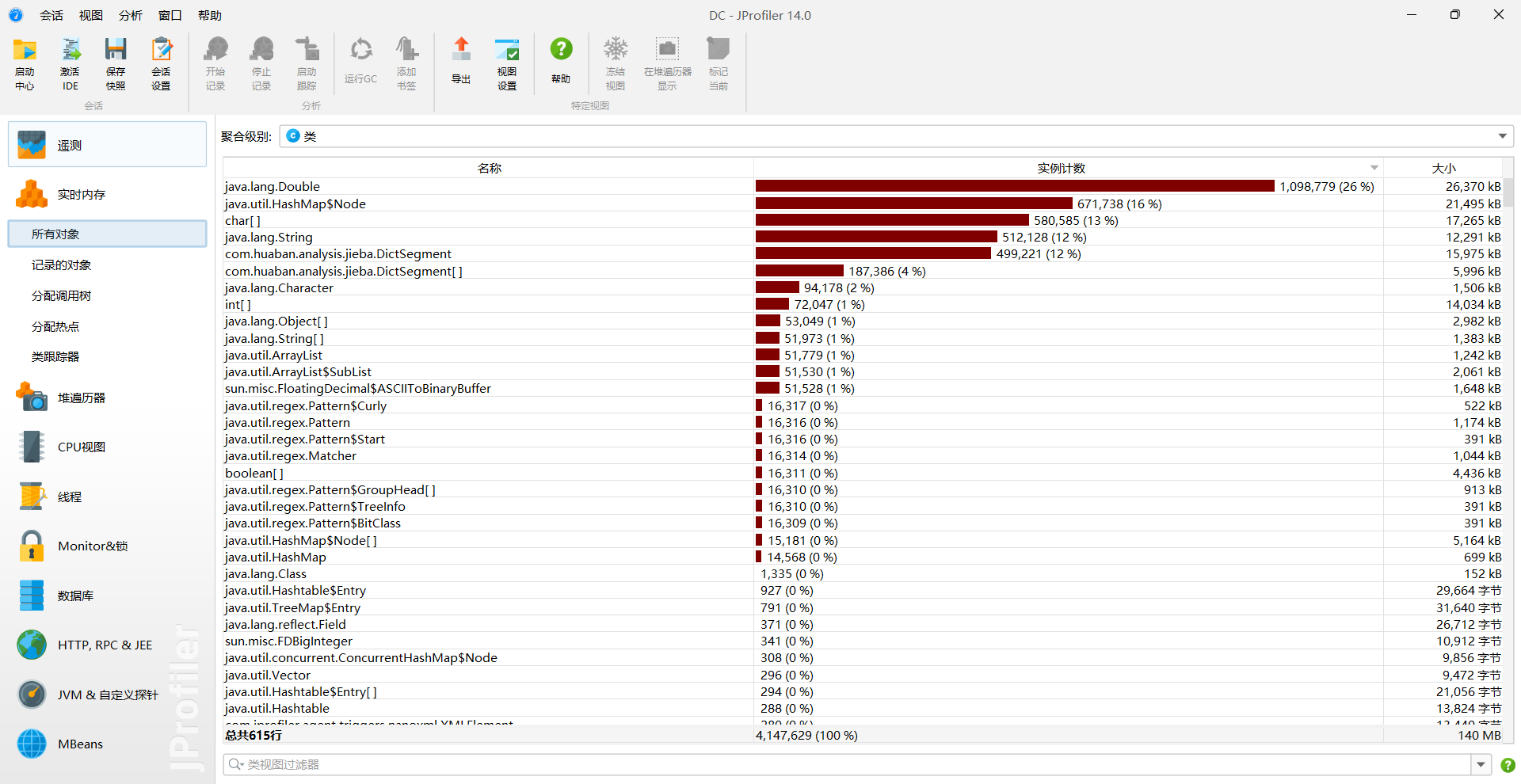Select the sun.misc.FloatingDecimal$ASCIIToBinaryBuffer row
Screen dimensions: 1521x784
tap(863, 389)
